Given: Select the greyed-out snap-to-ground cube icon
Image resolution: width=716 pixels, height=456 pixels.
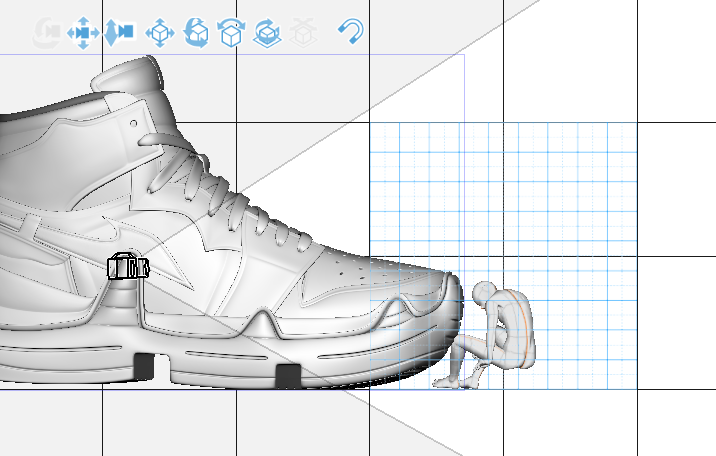Looking at the screenshot, I should click(x=303, y=33).
